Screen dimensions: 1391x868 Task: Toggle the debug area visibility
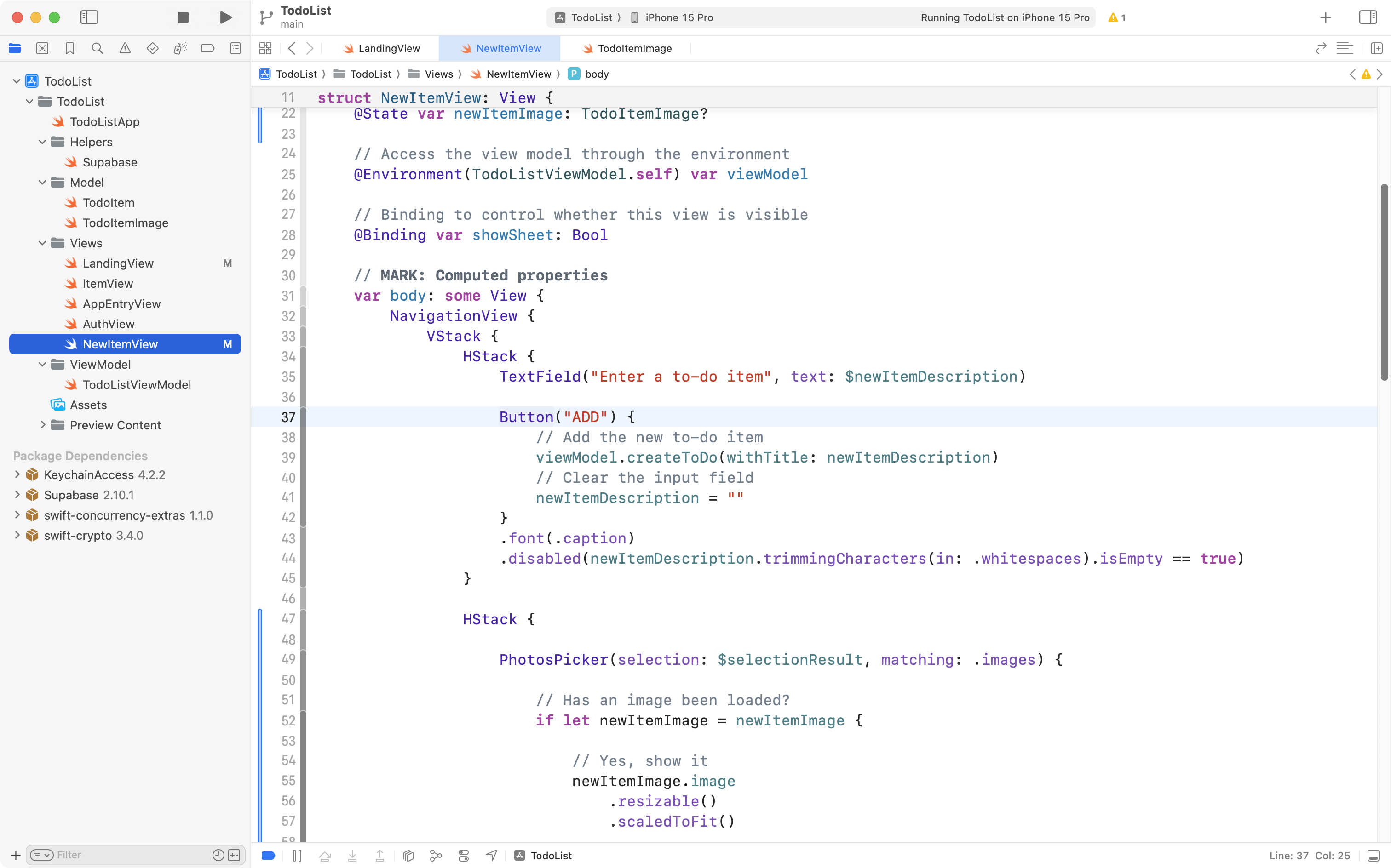1373,856
